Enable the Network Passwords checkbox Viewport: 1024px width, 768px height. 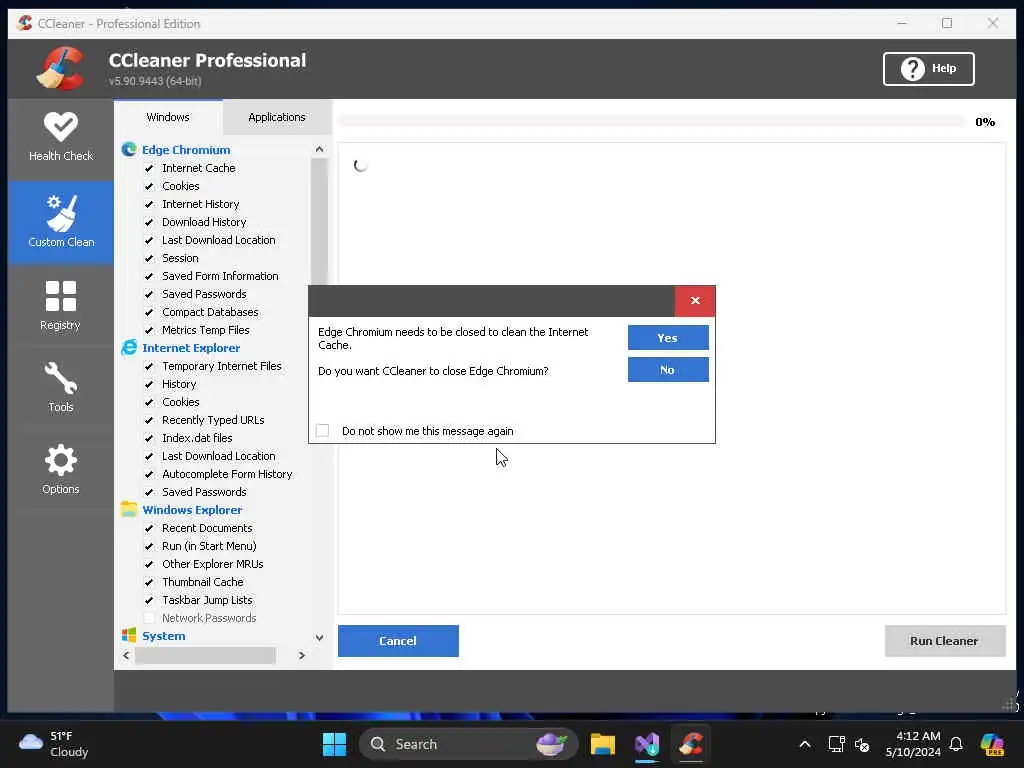(x=149, y=618)
